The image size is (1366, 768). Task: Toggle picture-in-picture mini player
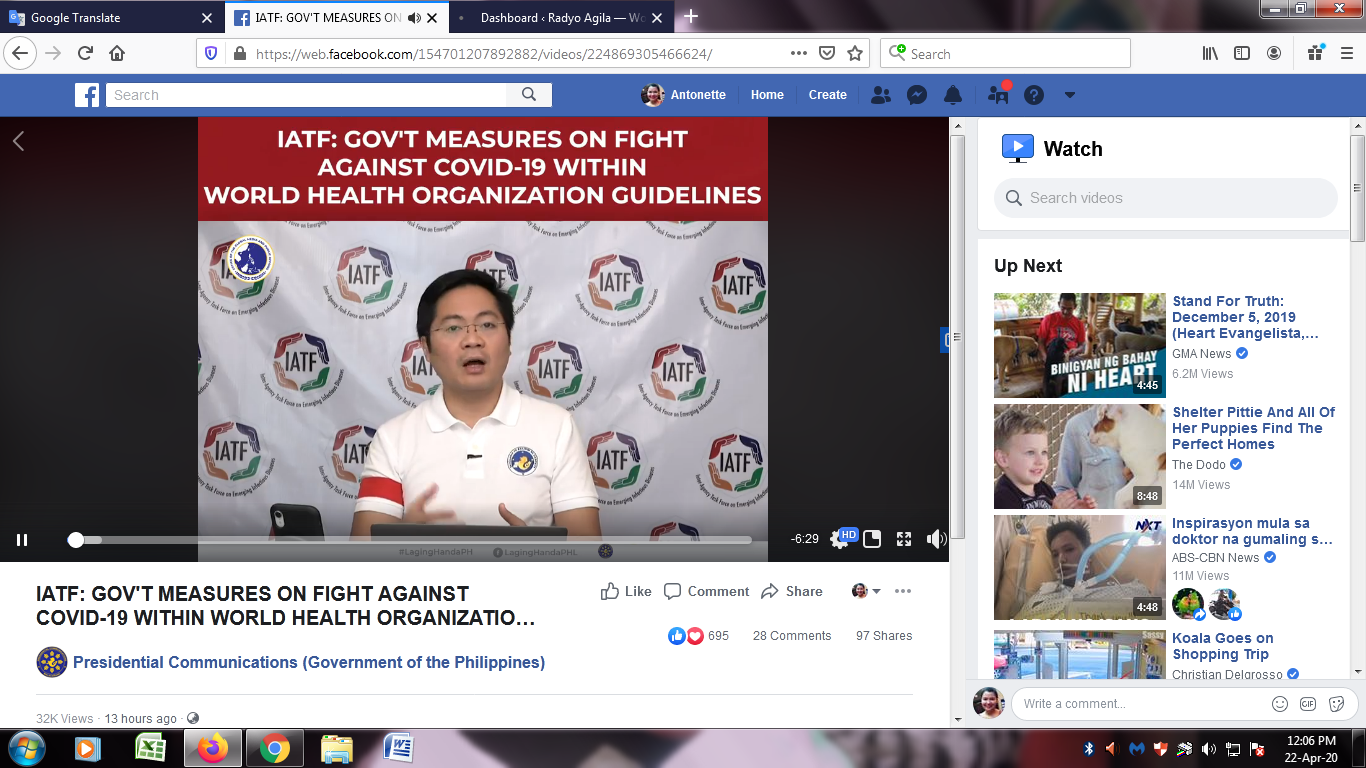tap(872, 540)
